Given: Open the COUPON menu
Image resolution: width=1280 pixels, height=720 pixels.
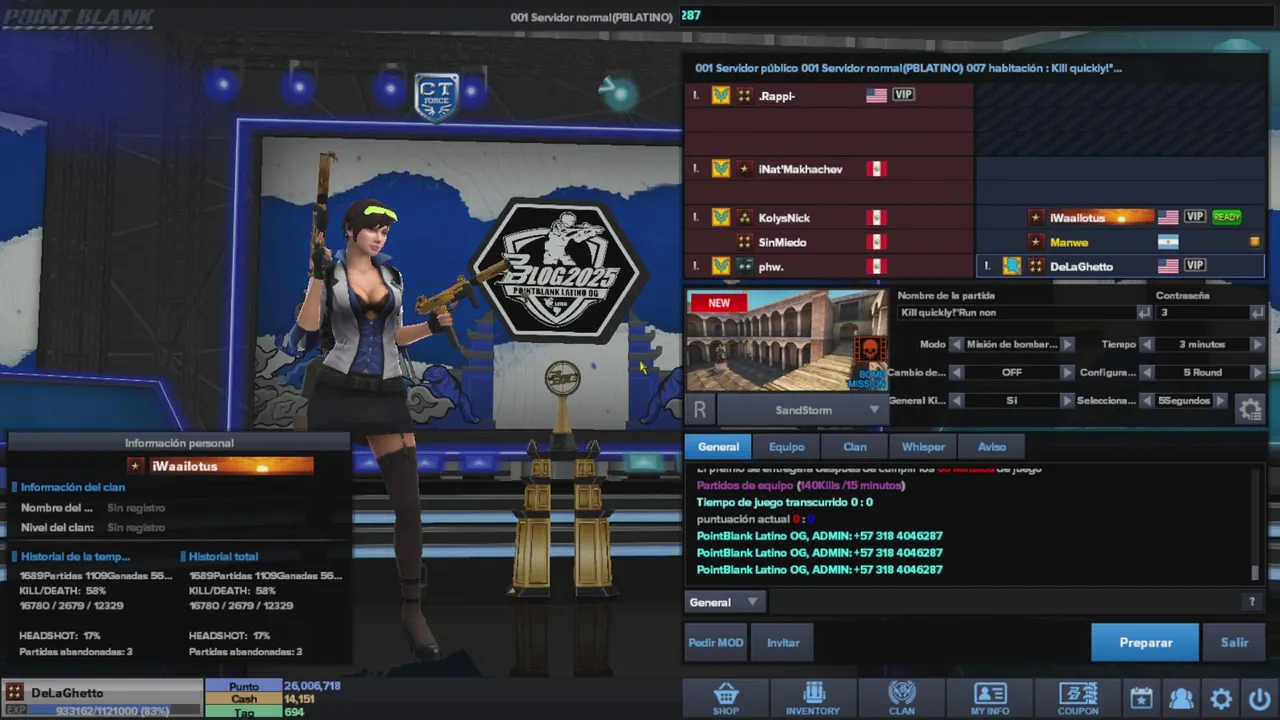Looking at the screenshot, I should pos(1078,698).
